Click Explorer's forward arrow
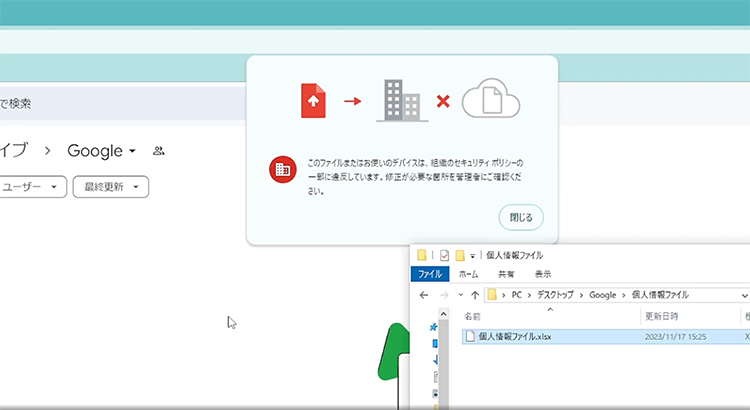The height and width of the screenshot is (410, 750). (x=444, y=295)
